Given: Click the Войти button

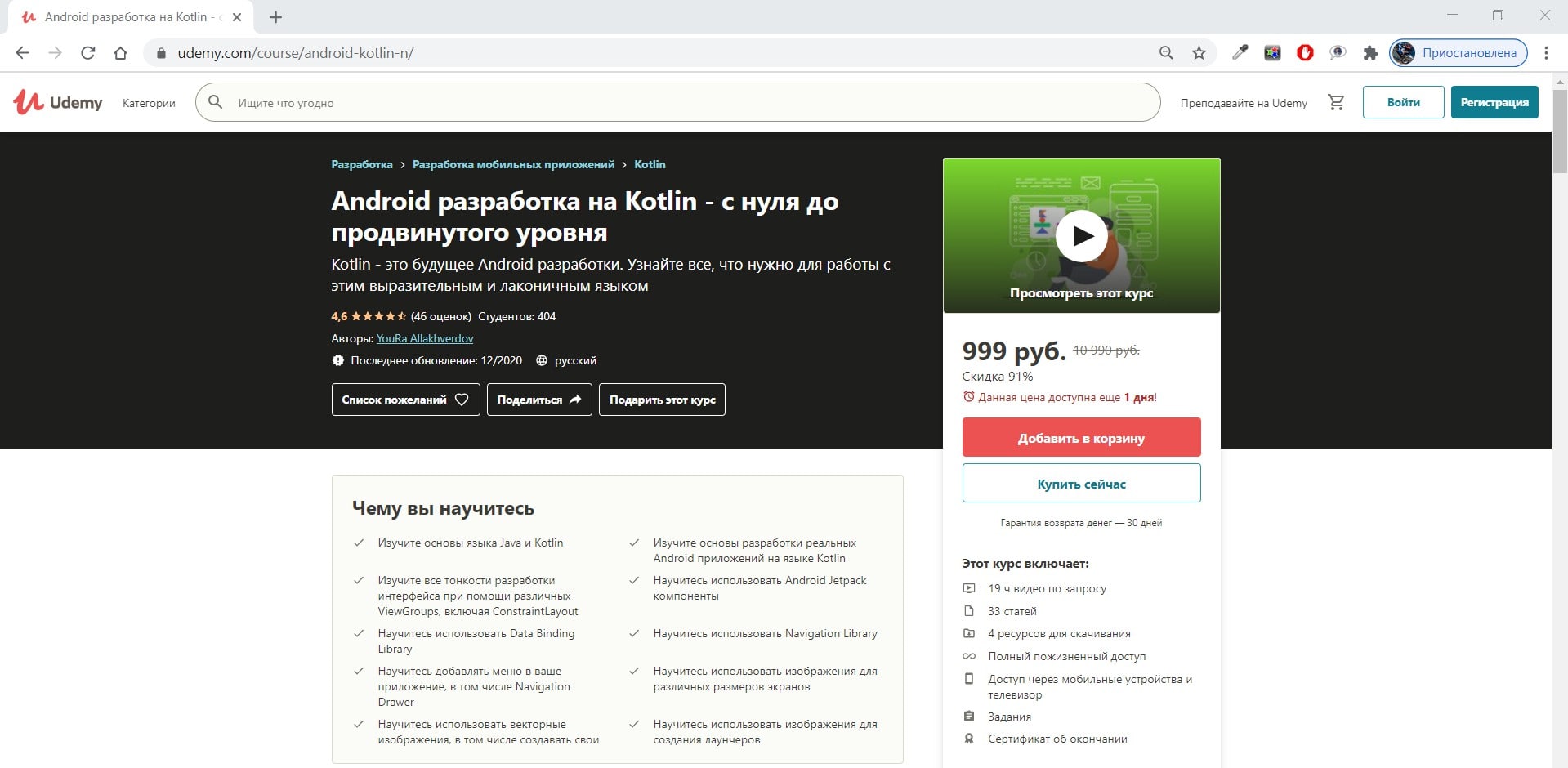Looking at the screenshot, I should point(1403,102).
